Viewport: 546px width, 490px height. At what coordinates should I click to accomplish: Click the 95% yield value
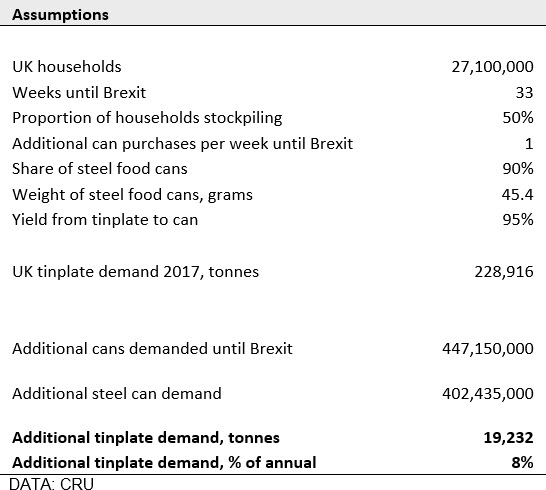(518, 220)
